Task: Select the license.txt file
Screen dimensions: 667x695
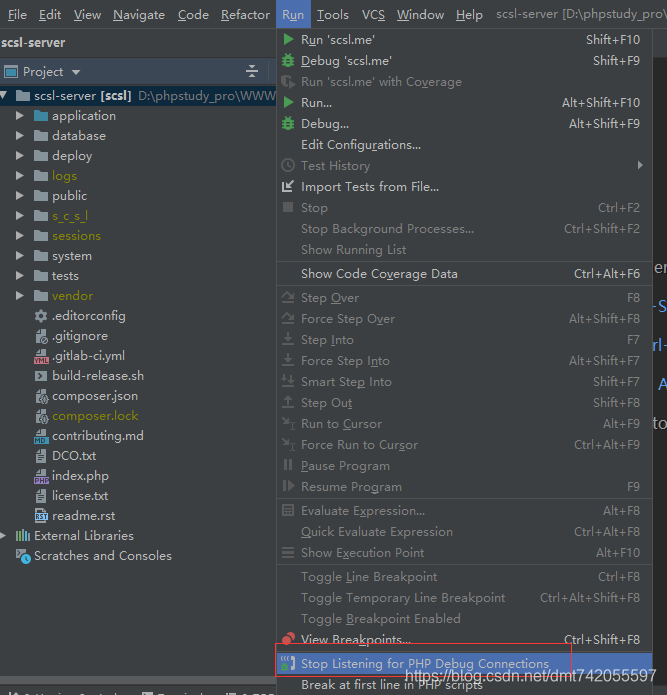Action: click(x=80, y=496)
